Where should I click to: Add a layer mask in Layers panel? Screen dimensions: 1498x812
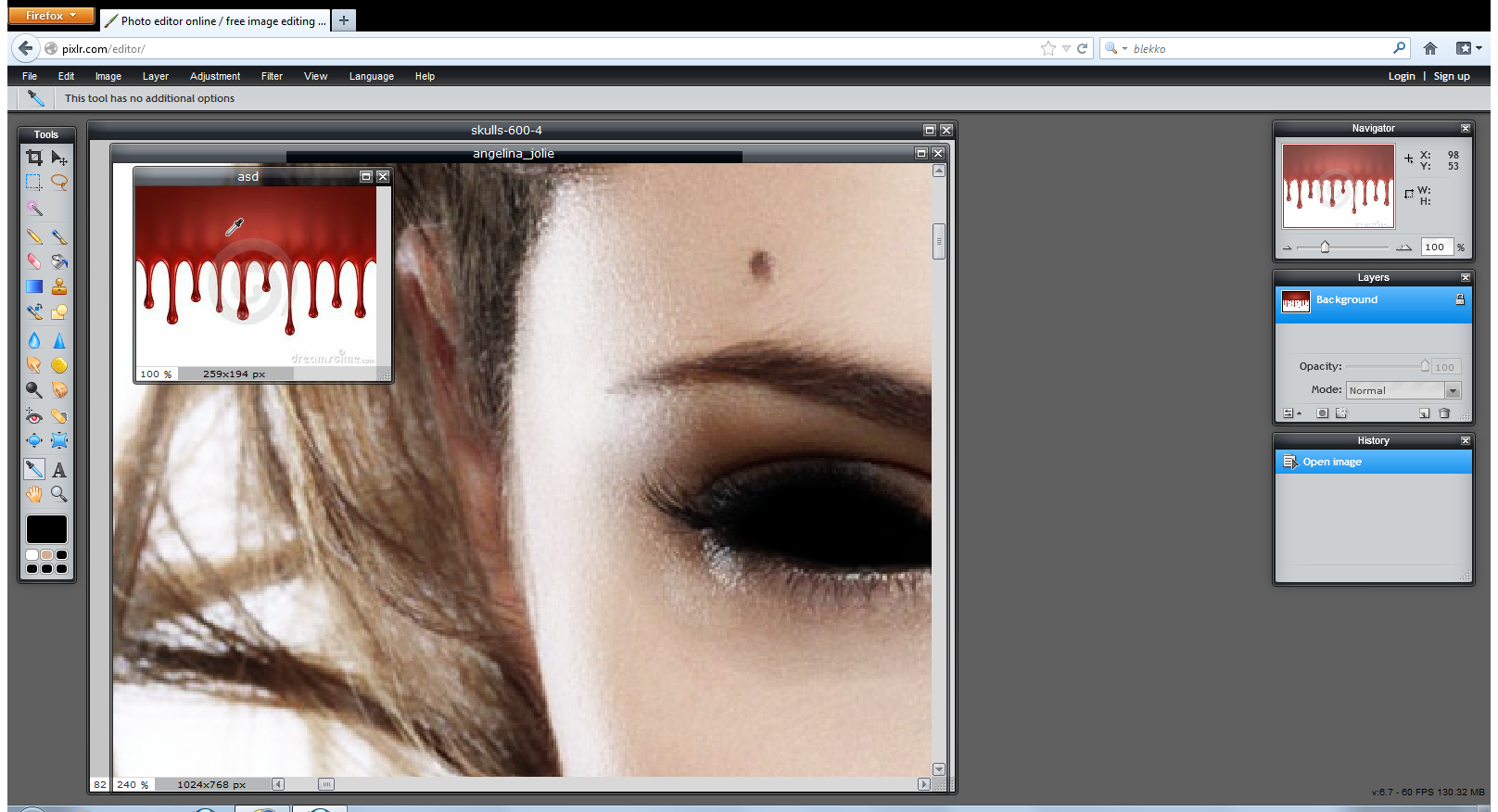coord(1323,413)
